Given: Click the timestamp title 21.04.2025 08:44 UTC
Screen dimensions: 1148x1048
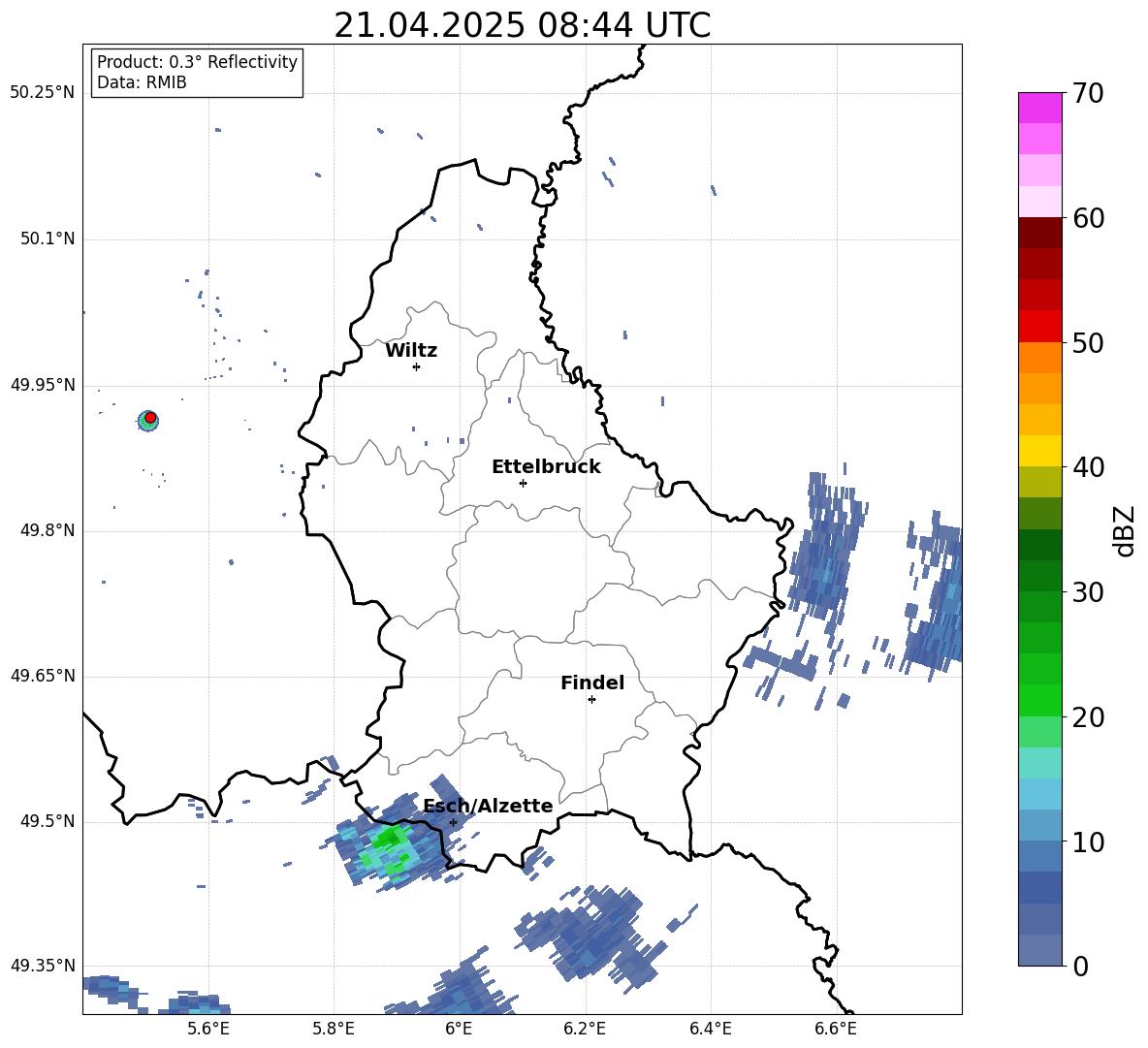Looking at the screenshot, I should pyautogui.click(x=522, y=25).
